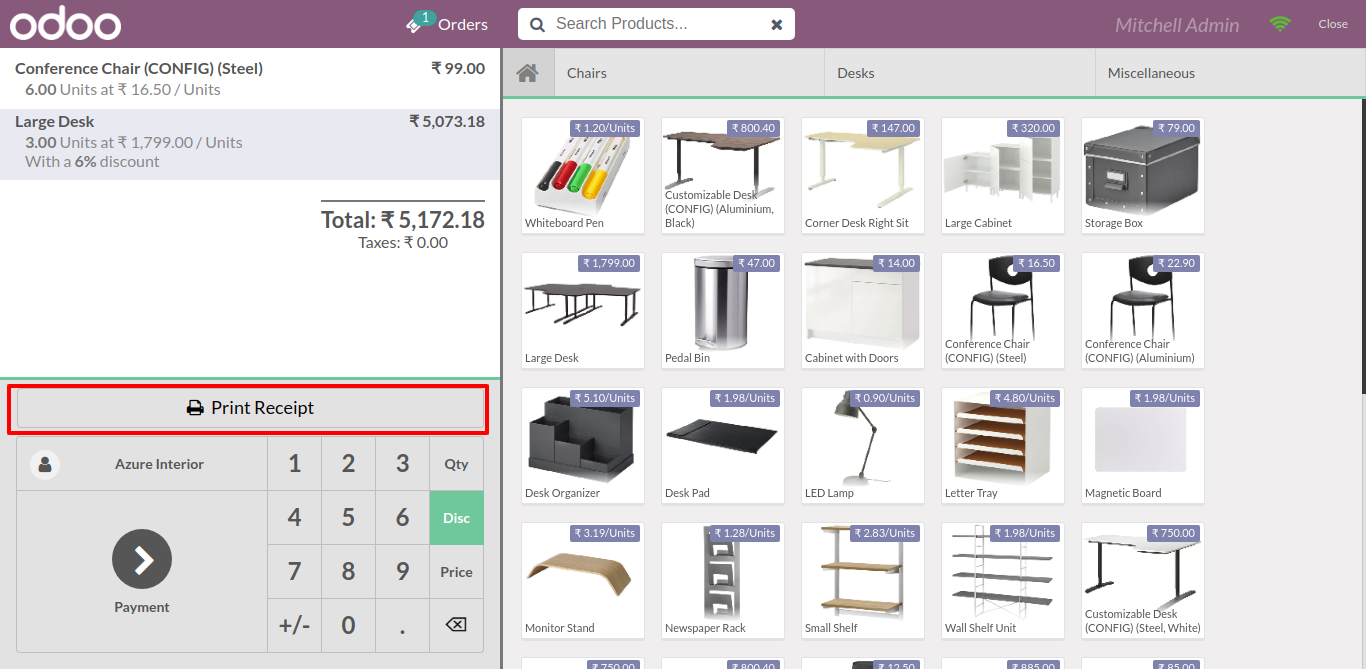
Task: Click the Azure Interior customer label
Action: (x=159, y=464)
